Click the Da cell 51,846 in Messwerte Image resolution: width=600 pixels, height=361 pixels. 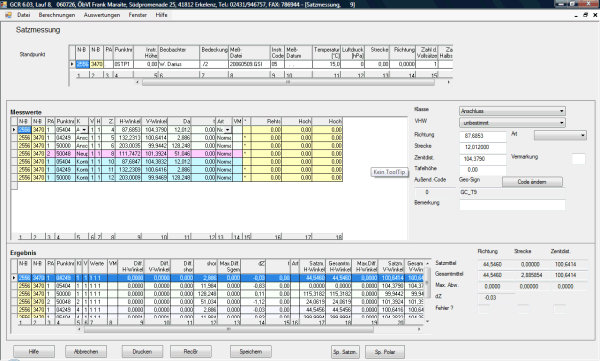179,154
